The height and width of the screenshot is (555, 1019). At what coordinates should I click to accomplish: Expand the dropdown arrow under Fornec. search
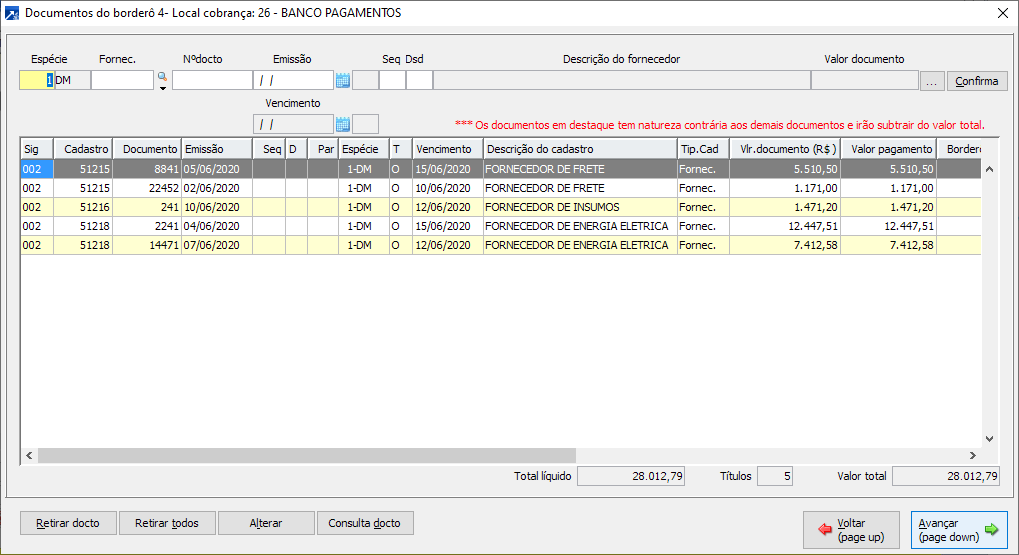pos(162,89)
